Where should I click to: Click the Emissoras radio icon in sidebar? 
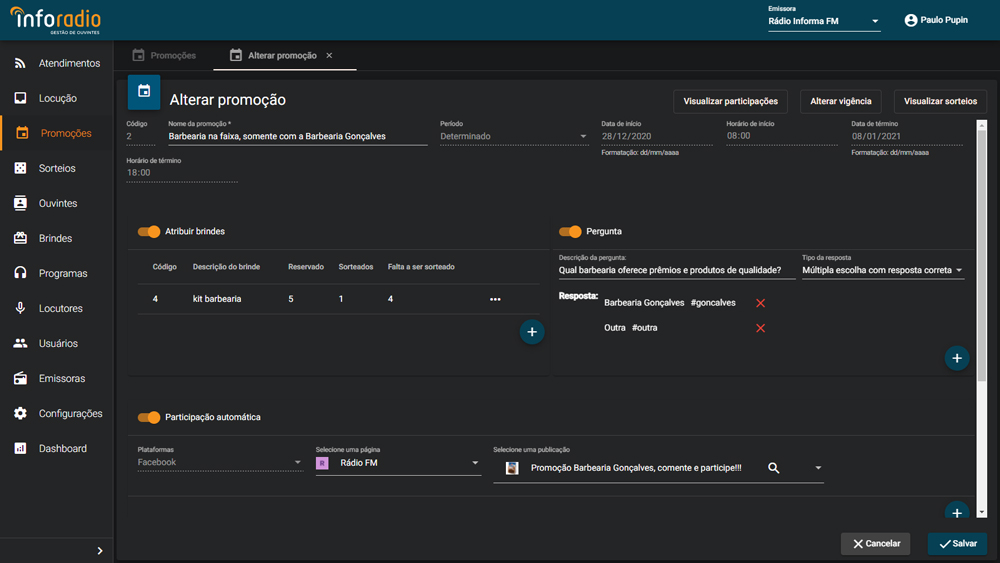point(20,378)
